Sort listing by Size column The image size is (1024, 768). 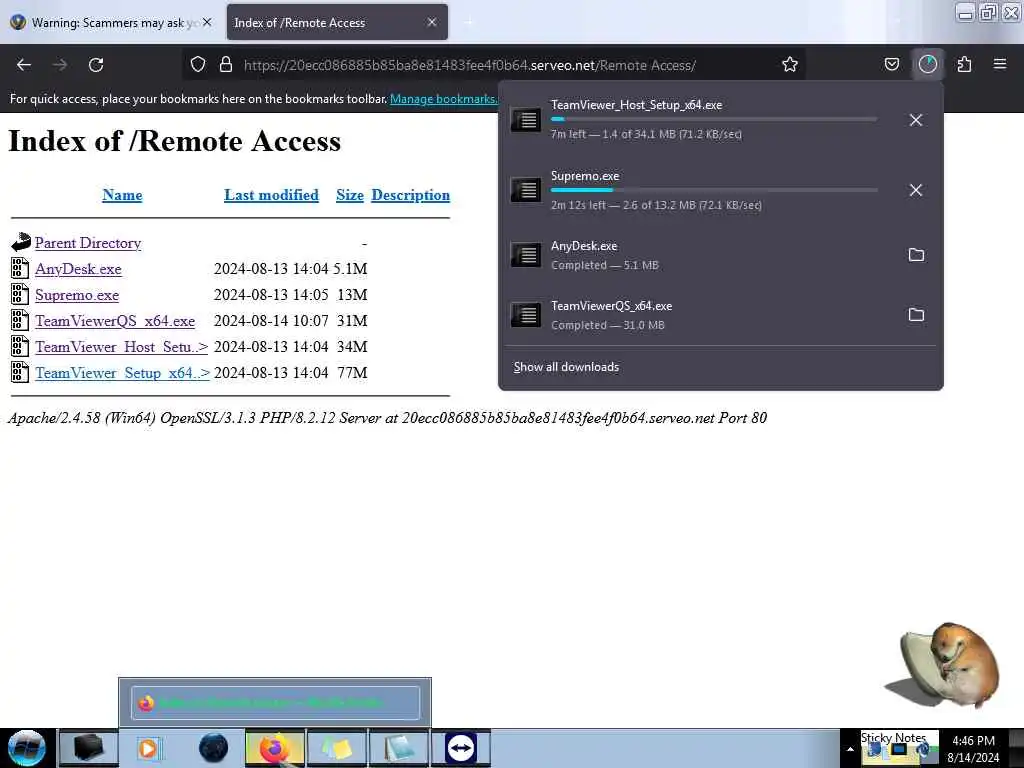tap(349, 195)
